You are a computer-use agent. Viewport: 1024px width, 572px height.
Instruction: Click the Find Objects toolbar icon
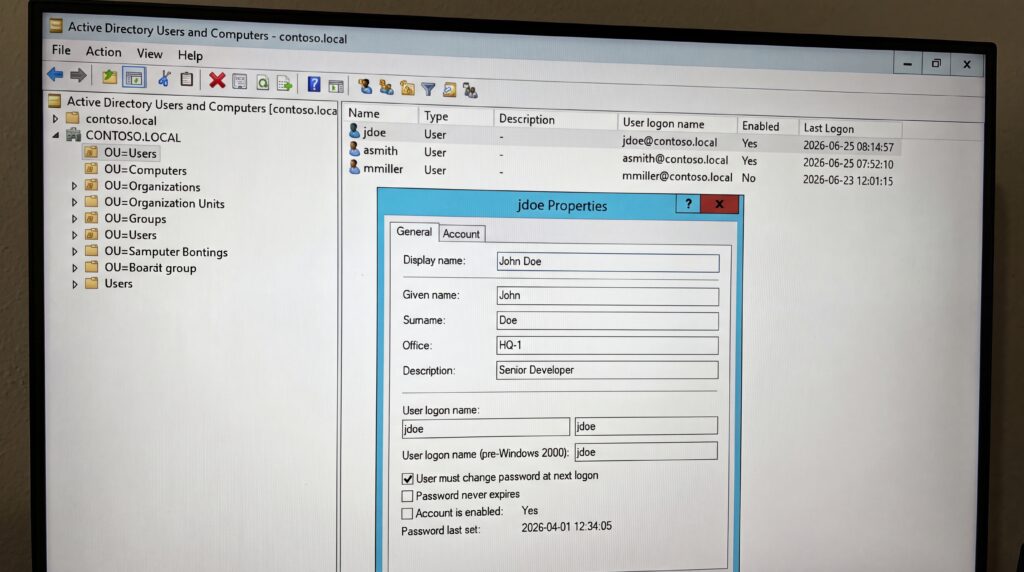click(449, 89)
